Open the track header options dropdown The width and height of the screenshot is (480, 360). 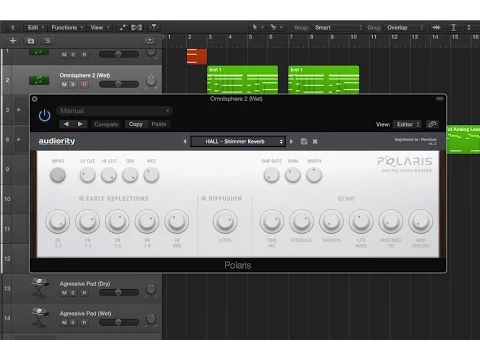(x=150, y=41)
